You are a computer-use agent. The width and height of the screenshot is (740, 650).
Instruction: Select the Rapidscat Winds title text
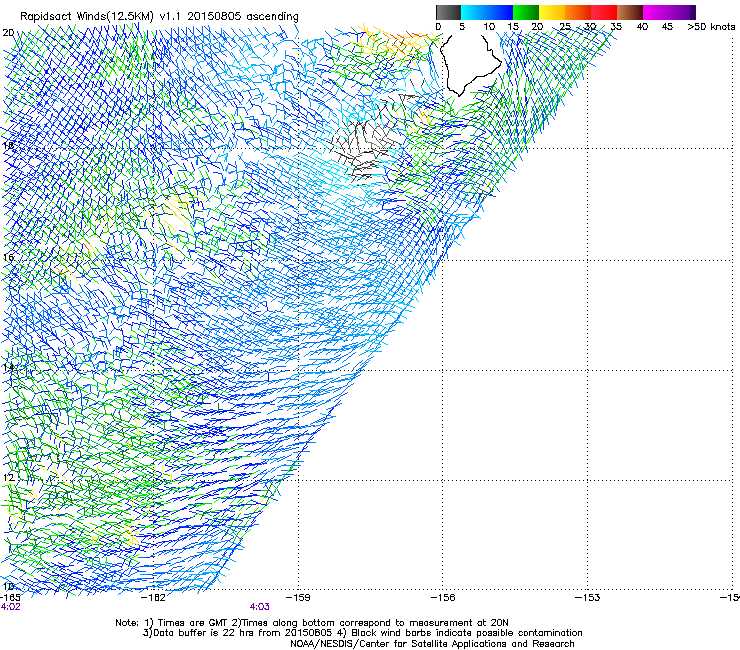(159, 17)
